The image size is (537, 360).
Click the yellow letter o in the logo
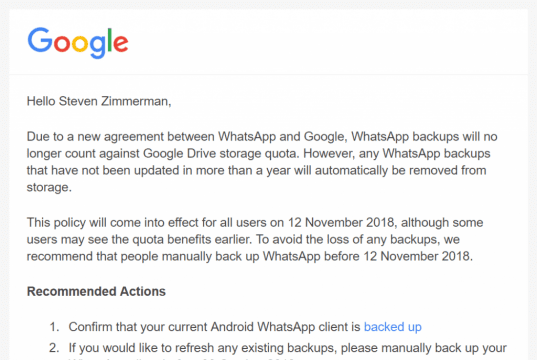click(x=80, y=44)
